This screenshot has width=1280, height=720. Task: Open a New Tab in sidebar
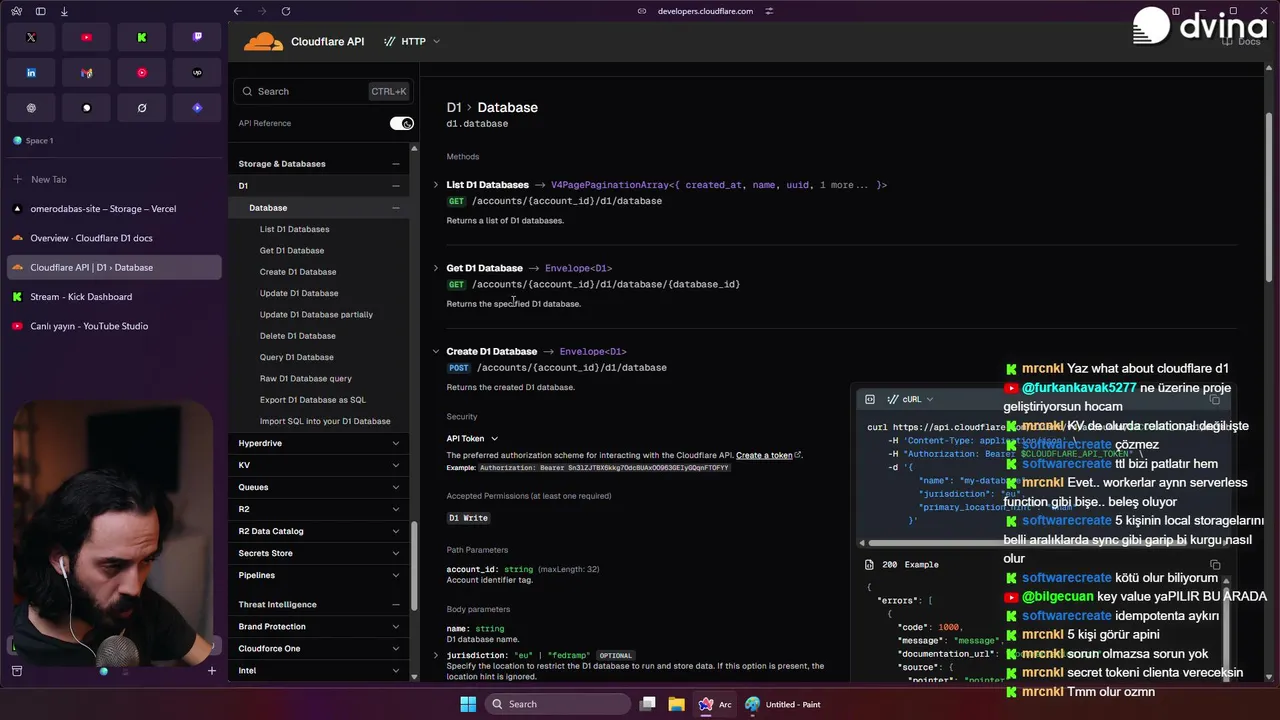tap(114, 179)
